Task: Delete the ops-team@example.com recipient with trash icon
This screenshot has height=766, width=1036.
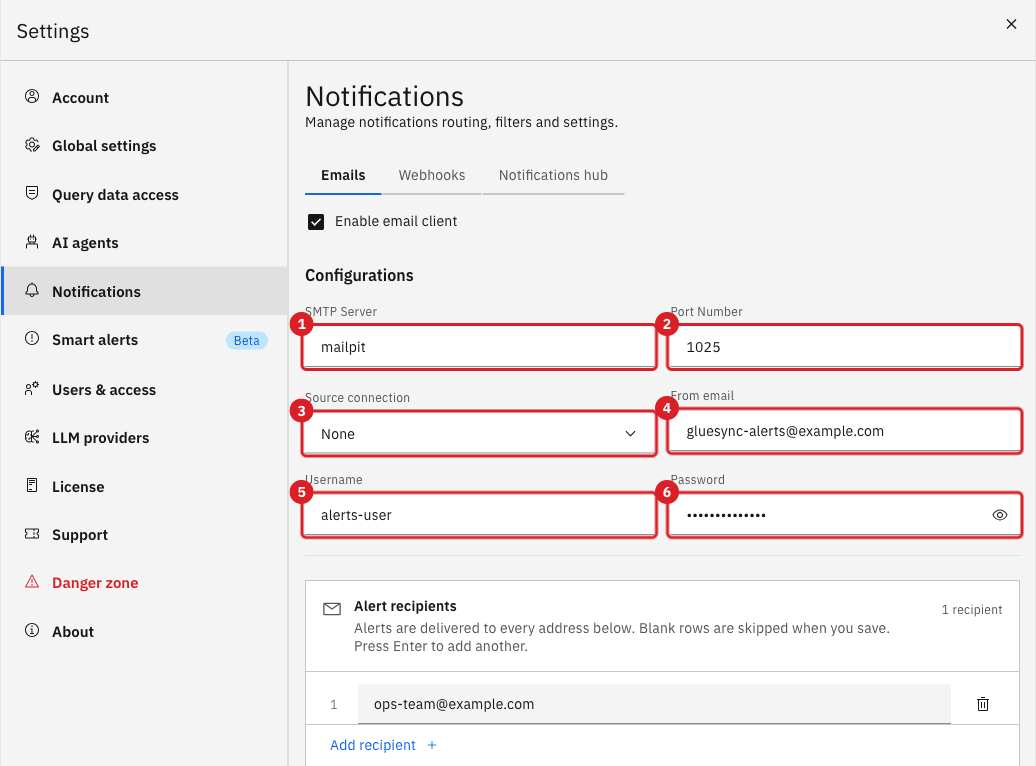Action: point(982,704)
